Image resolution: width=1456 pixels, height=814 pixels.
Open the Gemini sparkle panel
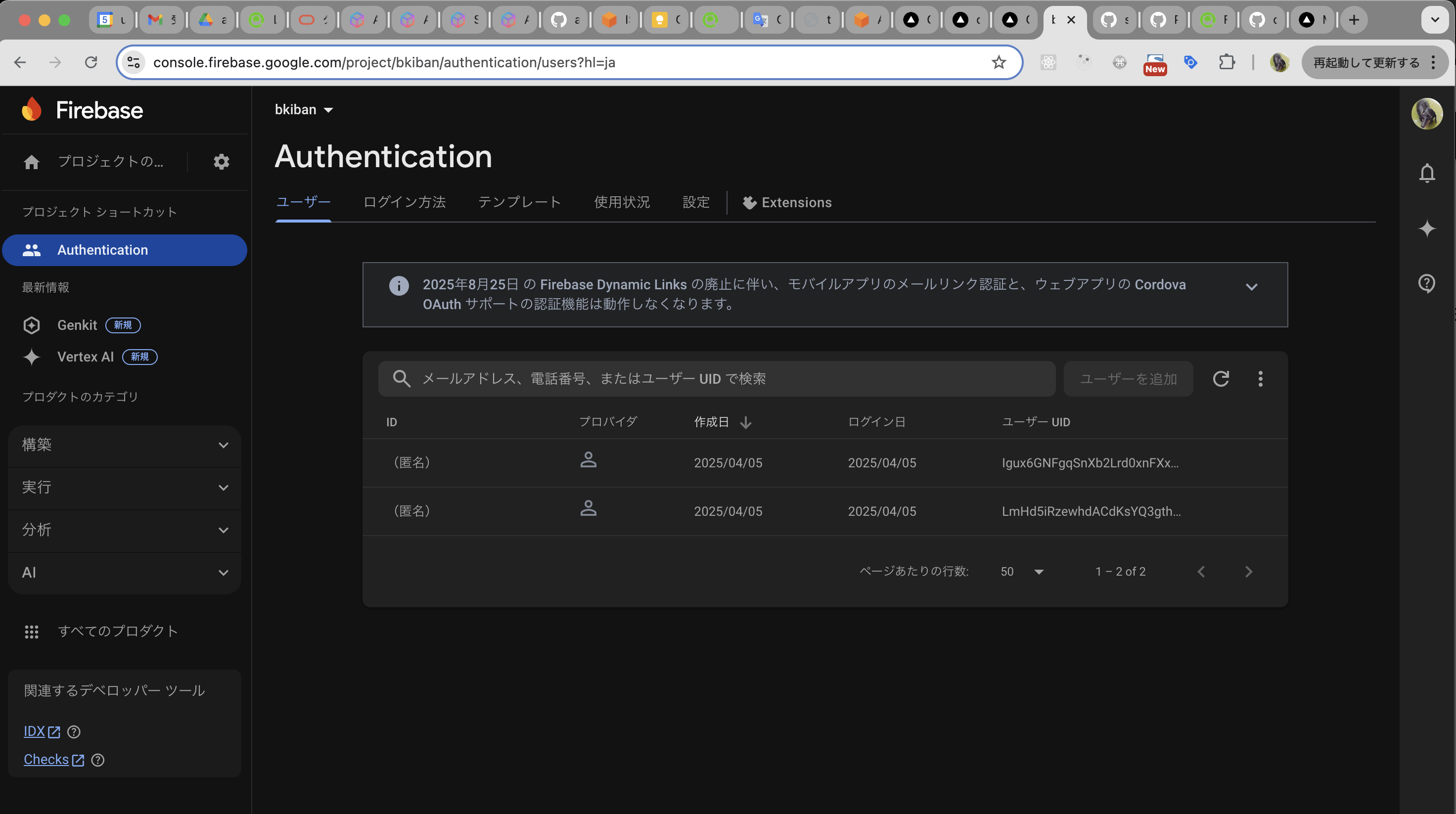click(1427, 229)
